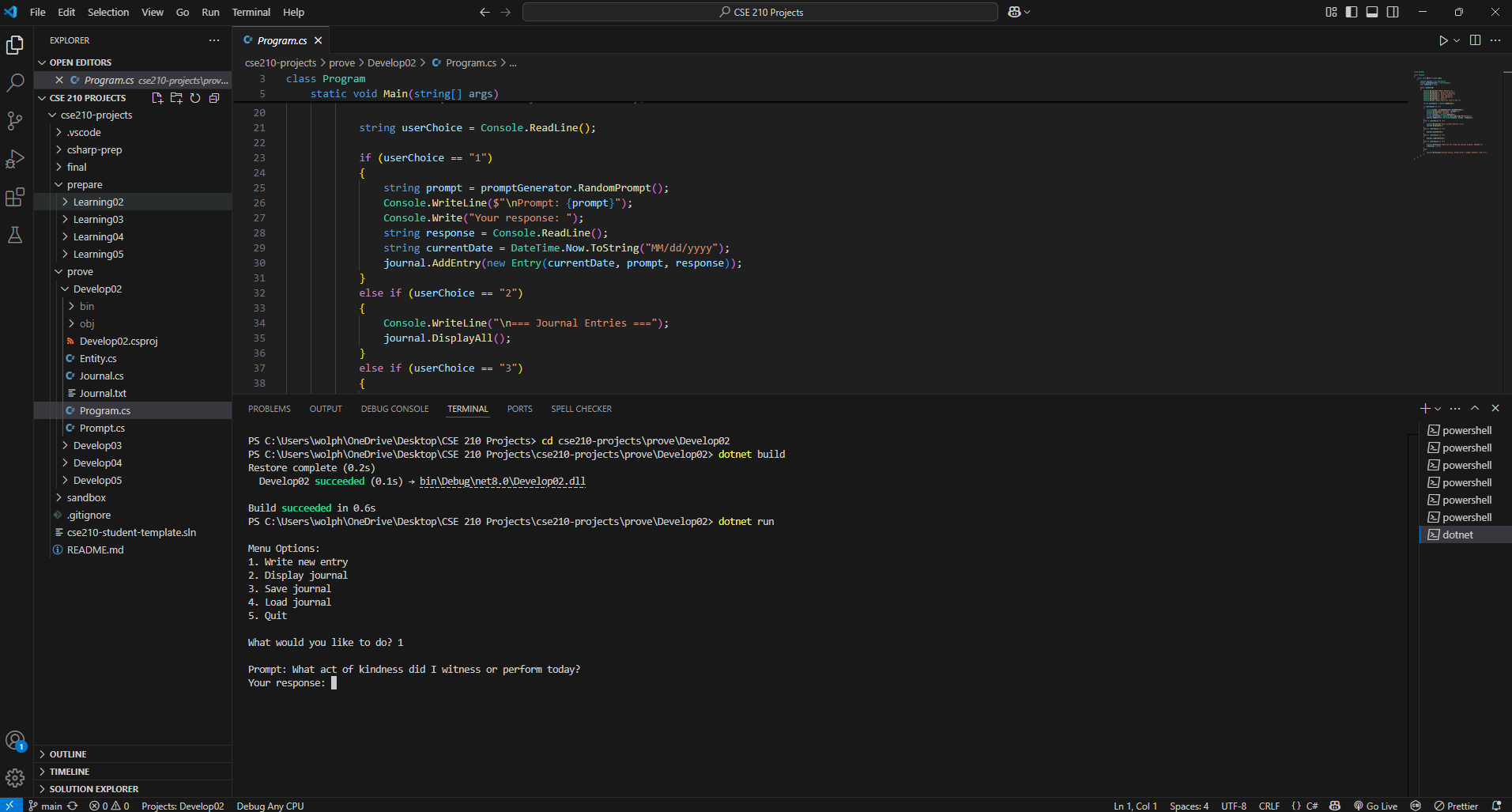Toggle the primary side bar visibility
This screenshot has width=1512, height=812.
1352,12
